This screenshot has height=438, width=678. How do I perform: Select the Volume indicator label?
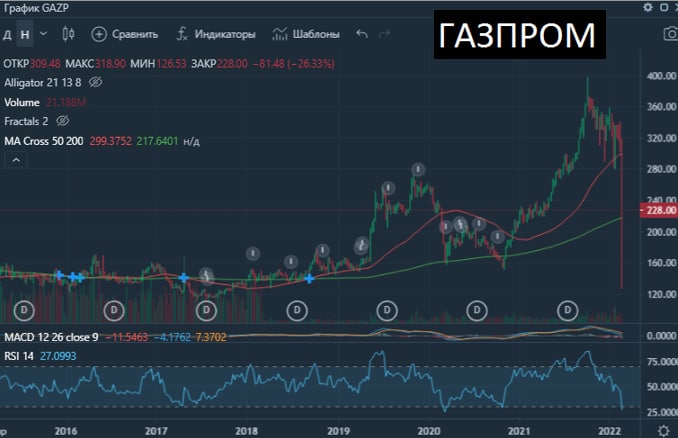coord(22,102)
